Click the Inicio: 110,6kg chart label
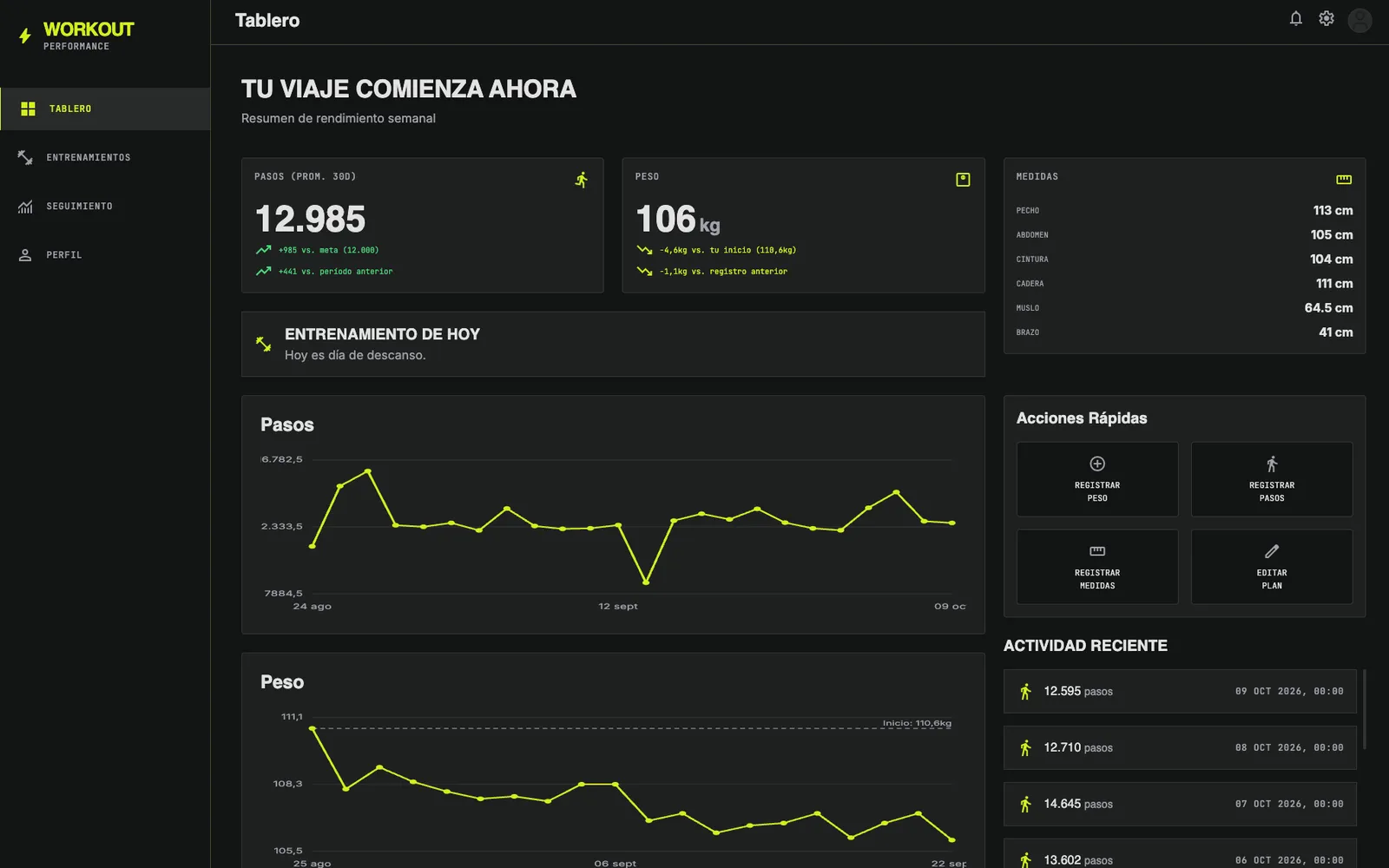This screenshot has width=1389, height=868. point(917,723)
